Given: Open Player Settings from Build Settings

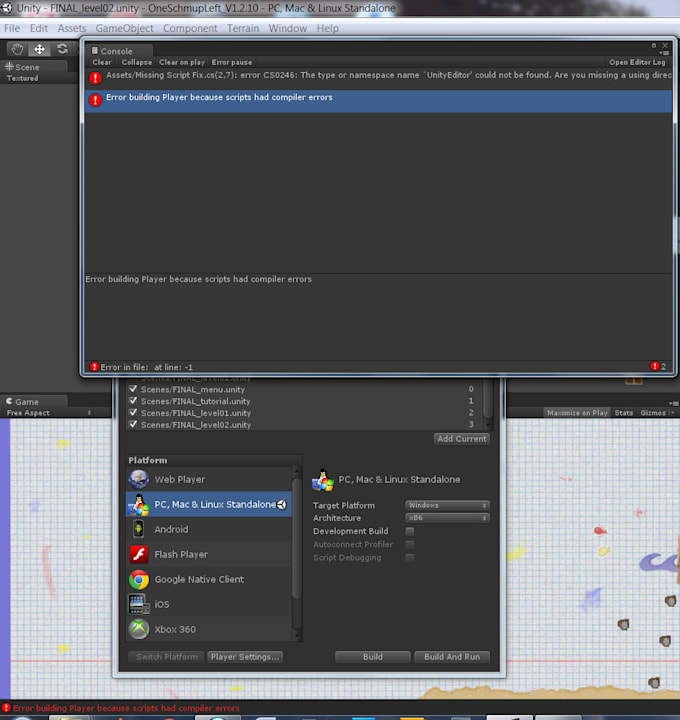Looking at the screenshot, I should tap(245, 657).
